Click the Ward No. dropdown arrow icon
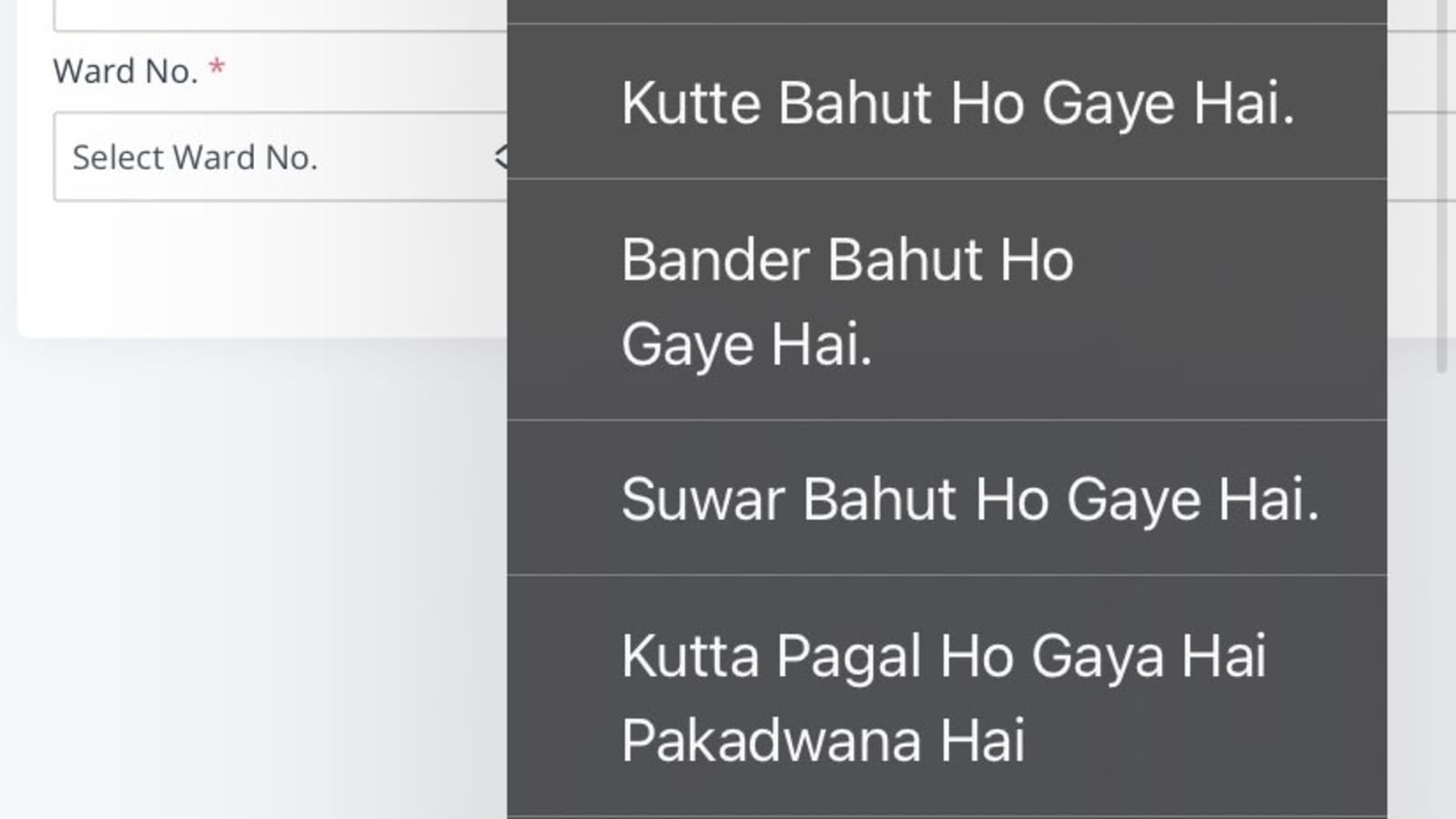 pyautogui.click(x=500, y=157)
